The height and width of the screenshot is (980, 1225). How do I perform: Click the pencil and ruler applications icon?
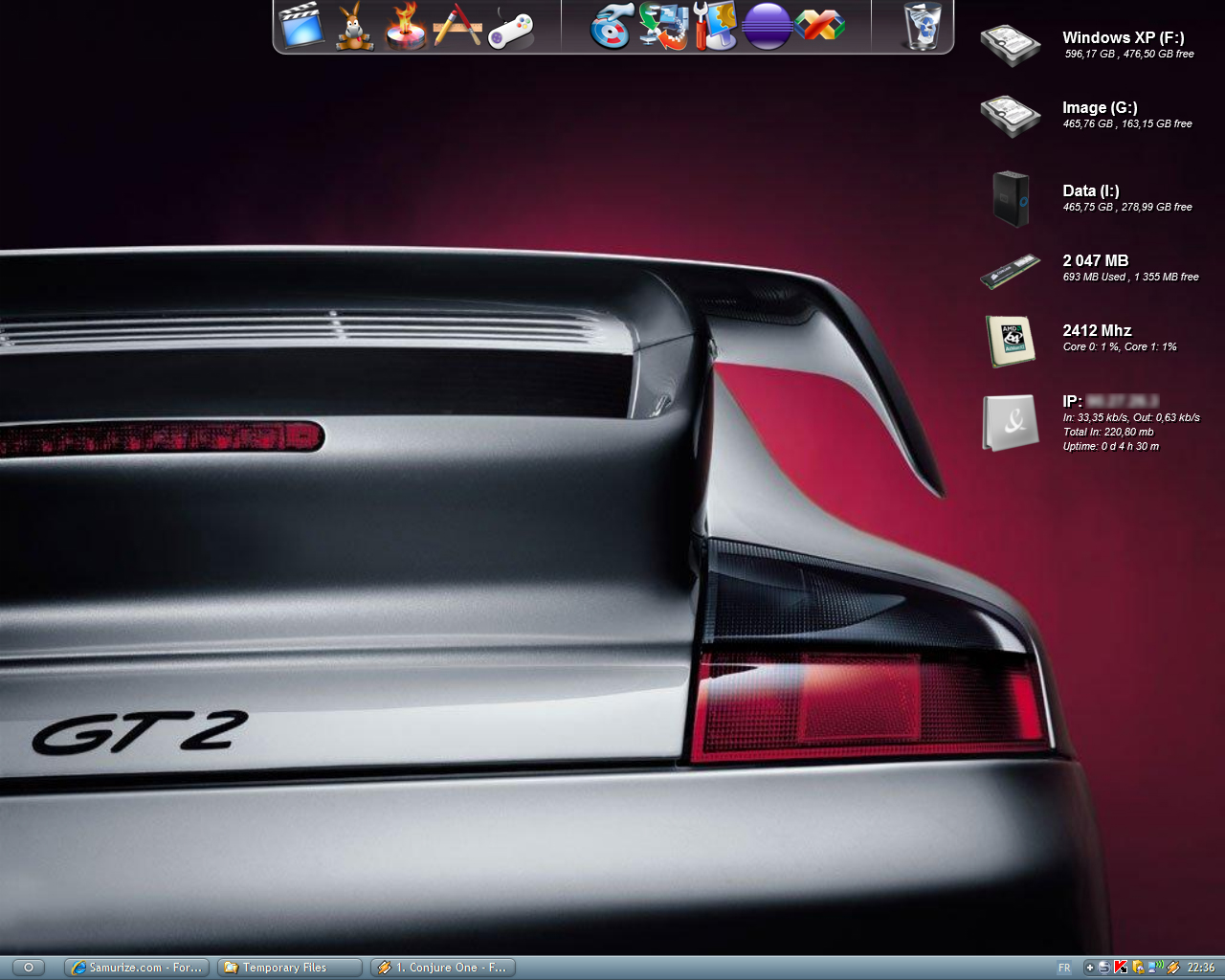[x=457, y=26]
